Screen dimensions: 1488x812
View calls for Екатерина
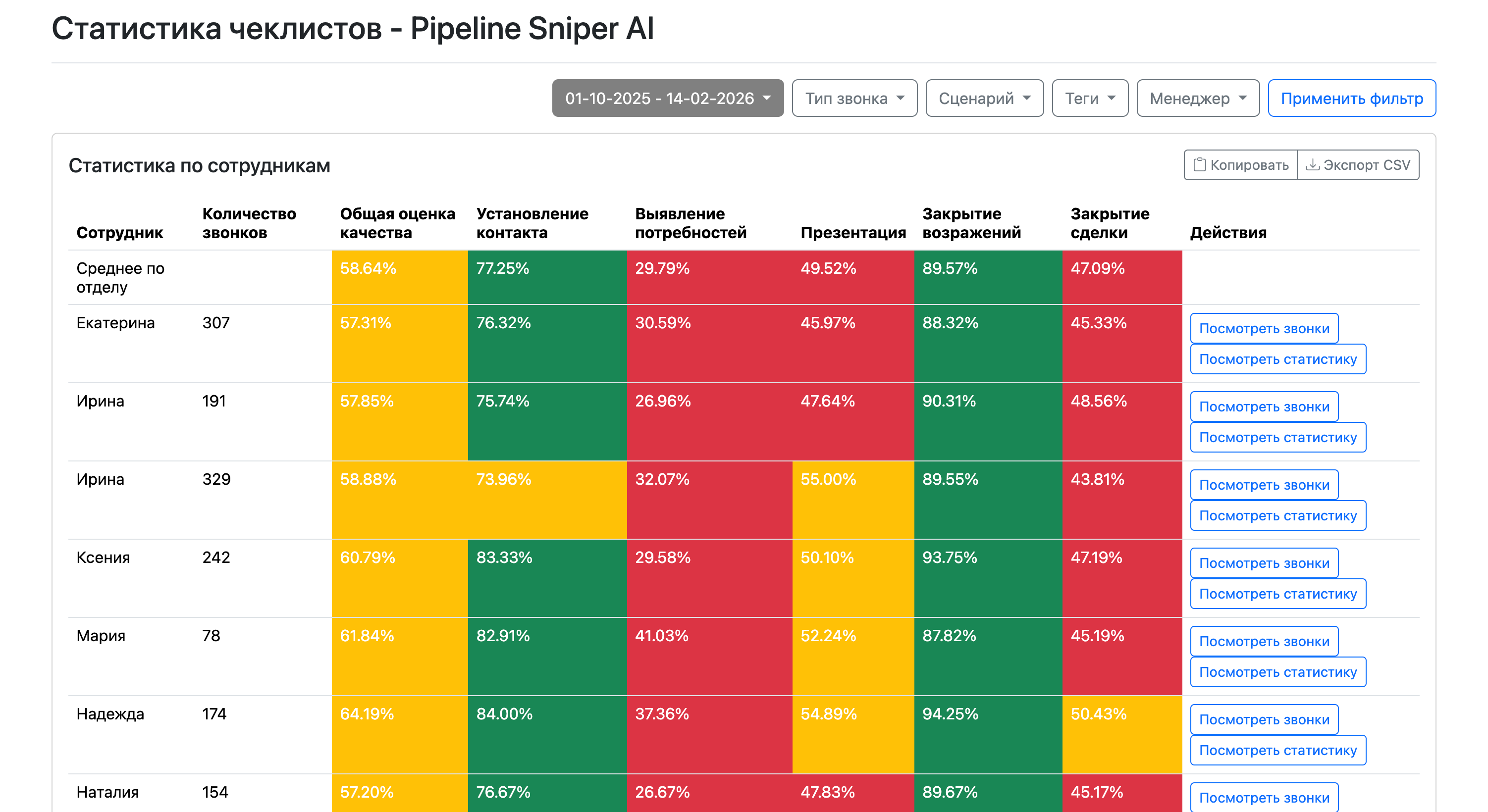pos(1264,329)
